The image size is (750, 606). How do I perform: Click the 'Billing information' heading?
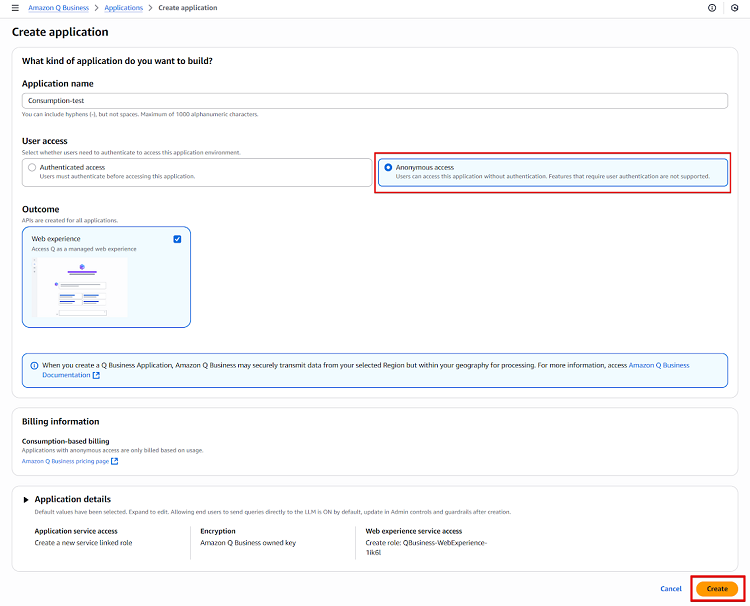coord(61,421)
